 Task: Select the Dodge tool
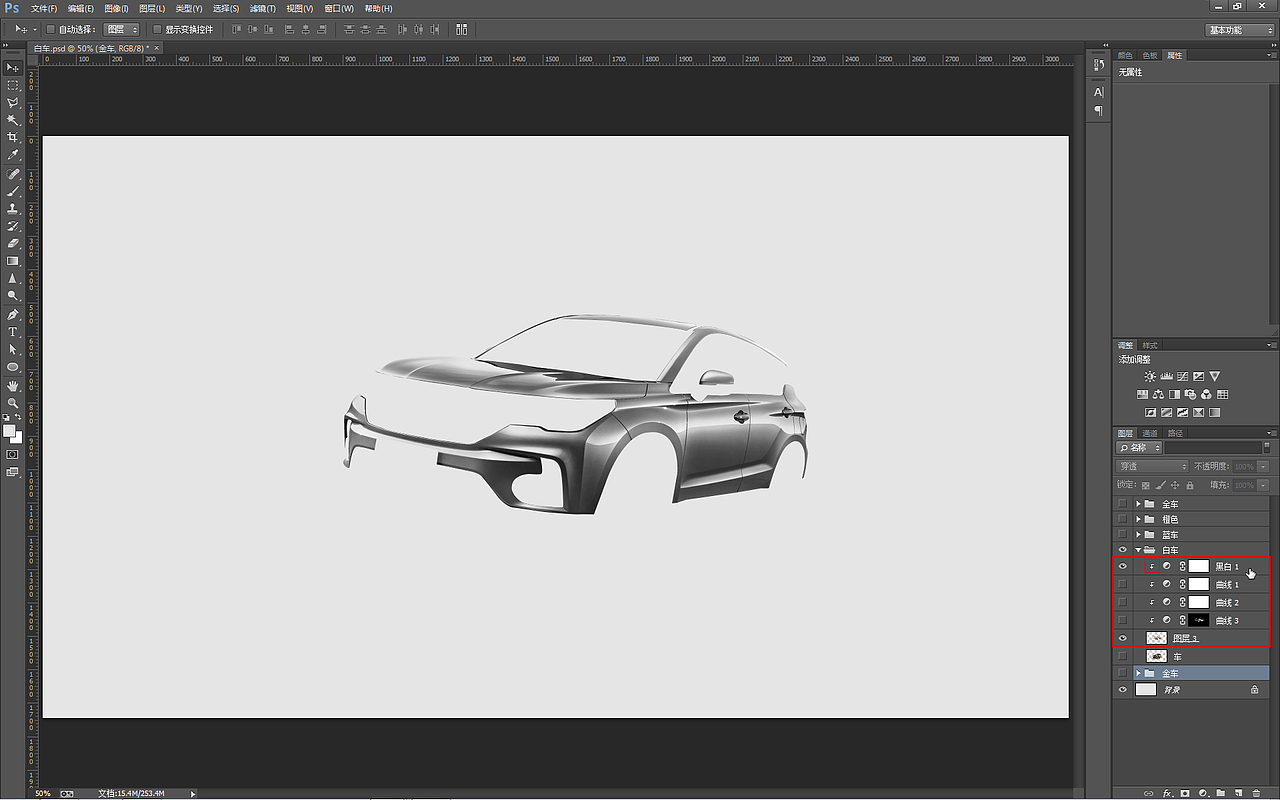13,296
